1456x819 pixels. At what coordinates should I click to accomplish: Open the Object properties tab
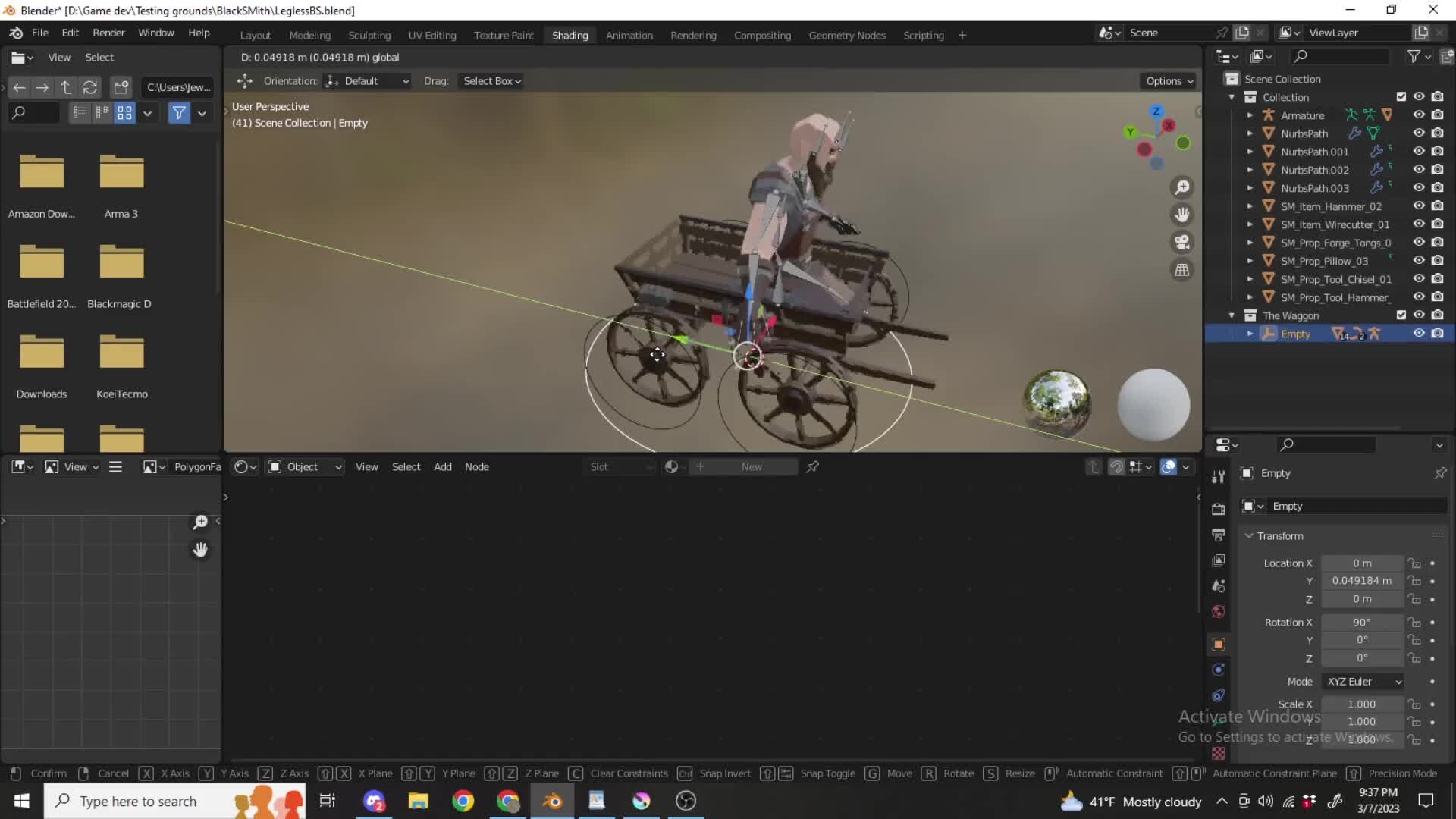coord(1218,644)
